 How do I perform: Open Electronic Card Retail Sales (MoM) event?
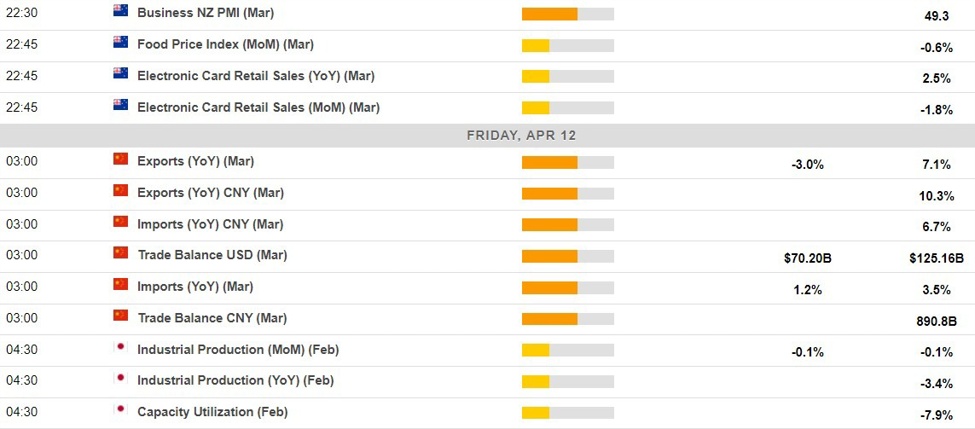pos(258,107)
